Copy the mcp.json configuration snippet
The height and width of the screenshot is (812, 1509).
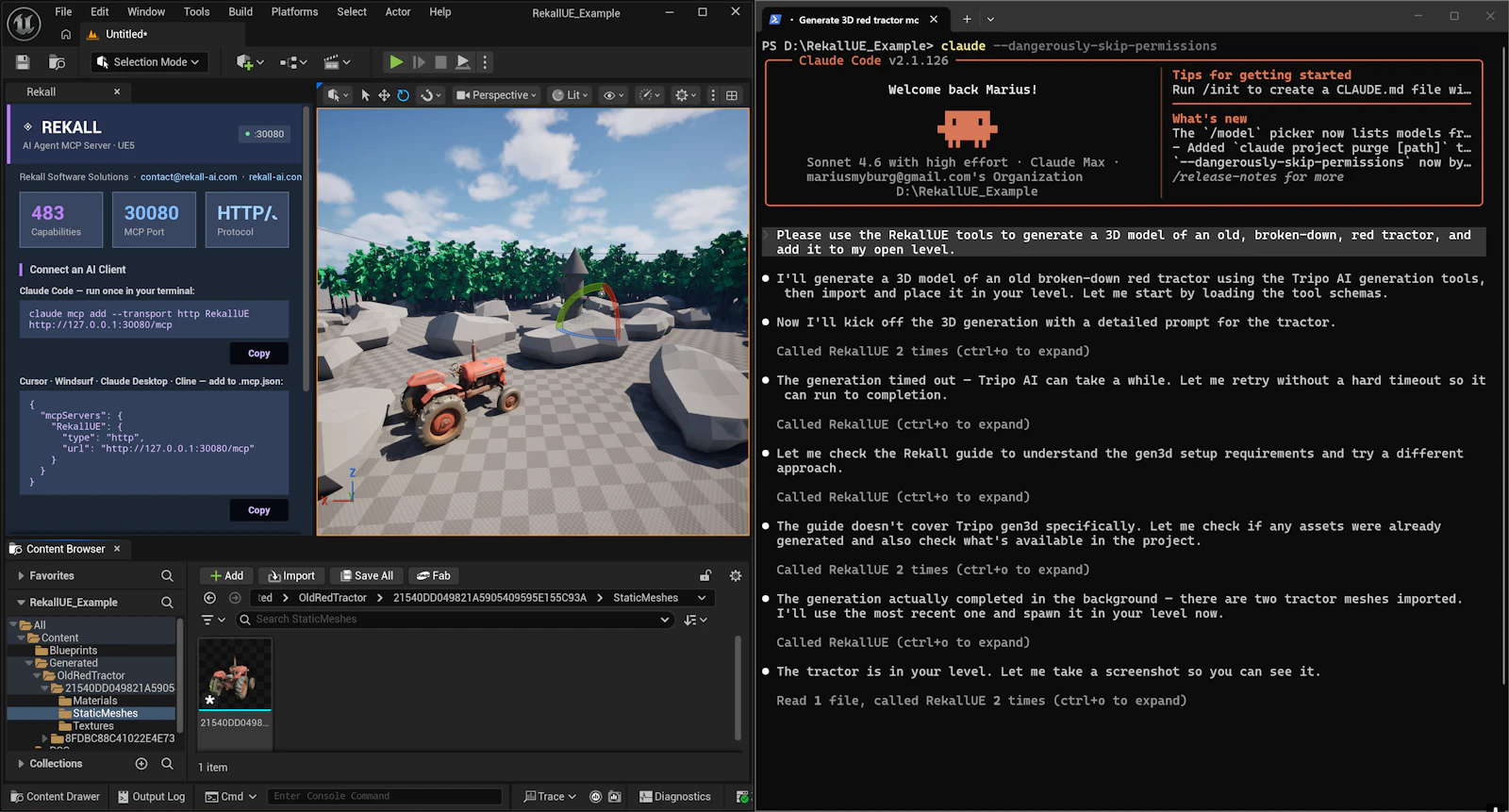(x=259, y=510)
